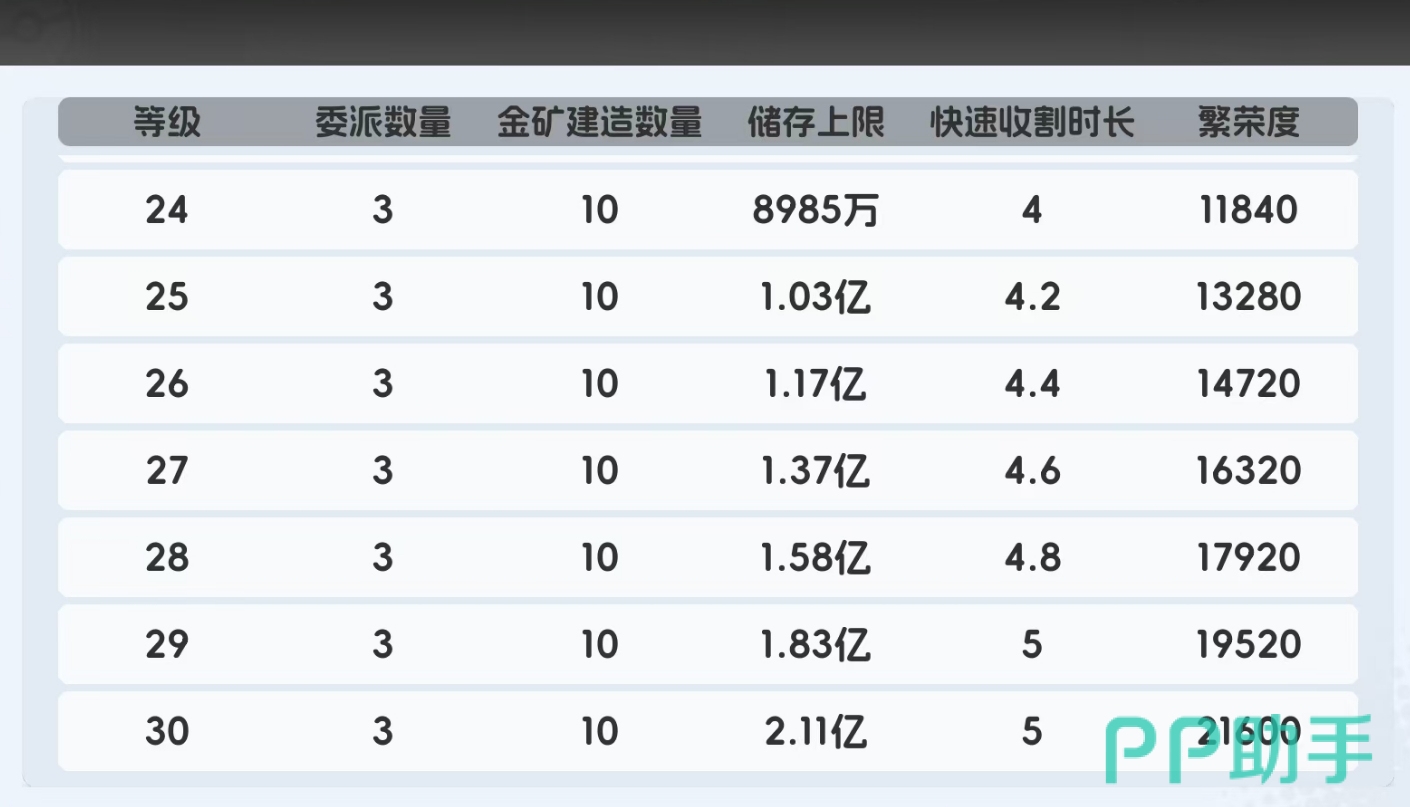Viewport: 1410px width, 807px height.
Task: Click the level 30 row number
Action: (167, 732)
